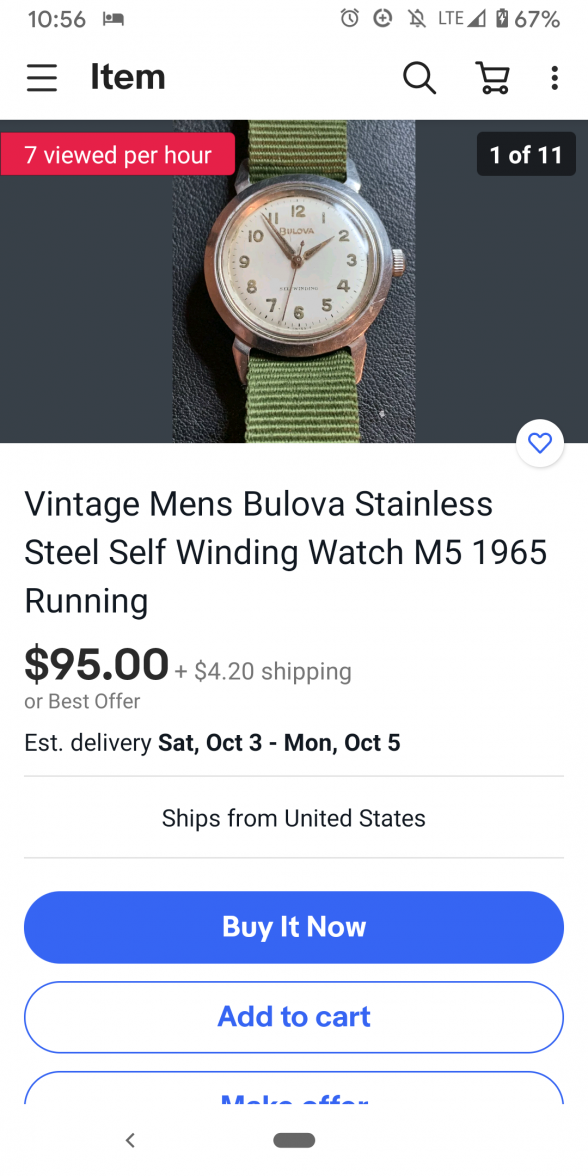Tap the 1 of 11 photo counter
This screenshot has height=1176, width=588.
click(526, 154)
